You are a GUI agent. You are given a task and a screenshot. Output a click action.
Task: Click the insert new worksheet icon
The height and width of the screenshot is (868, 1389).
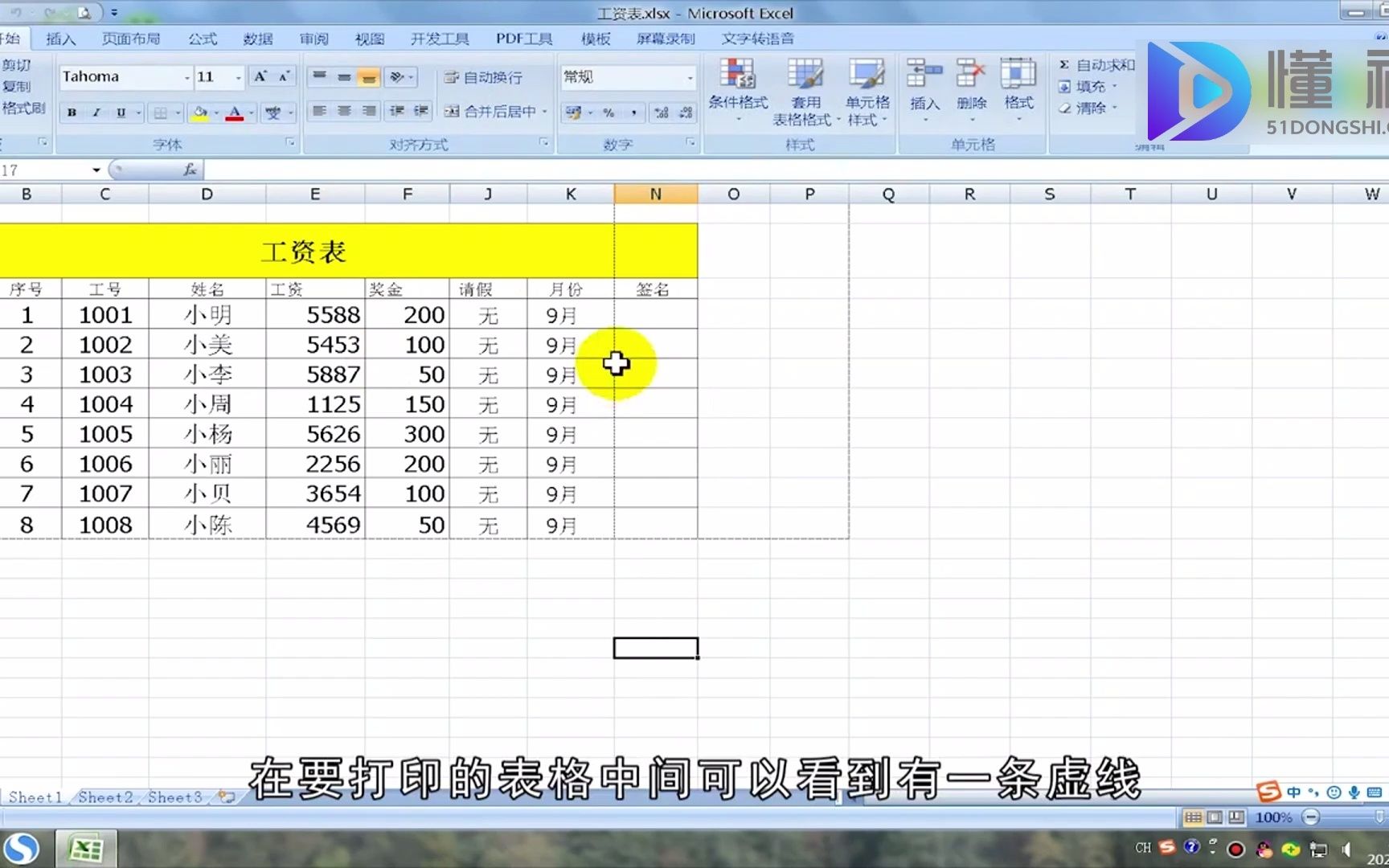[227, 797]
